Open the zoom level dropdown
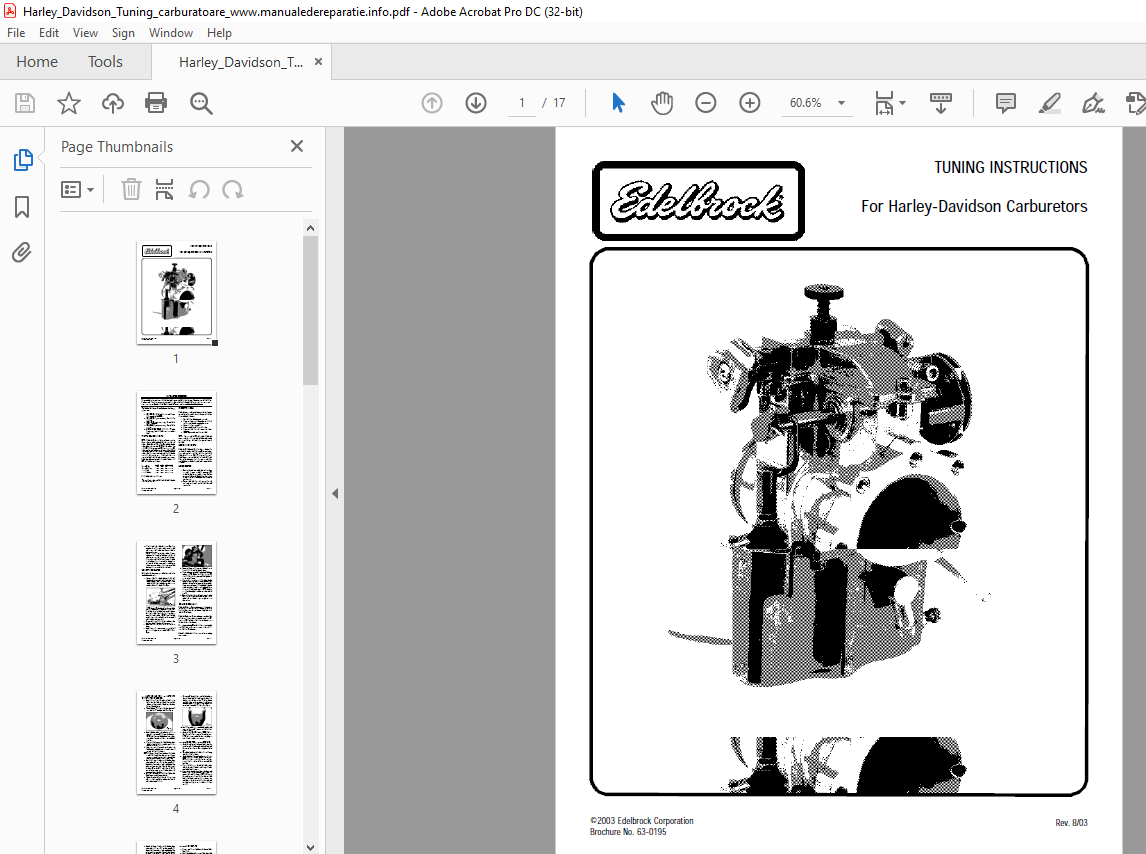Image resolution: width=1146 pixels, height=854 pixels. click(x=841, y=103)
